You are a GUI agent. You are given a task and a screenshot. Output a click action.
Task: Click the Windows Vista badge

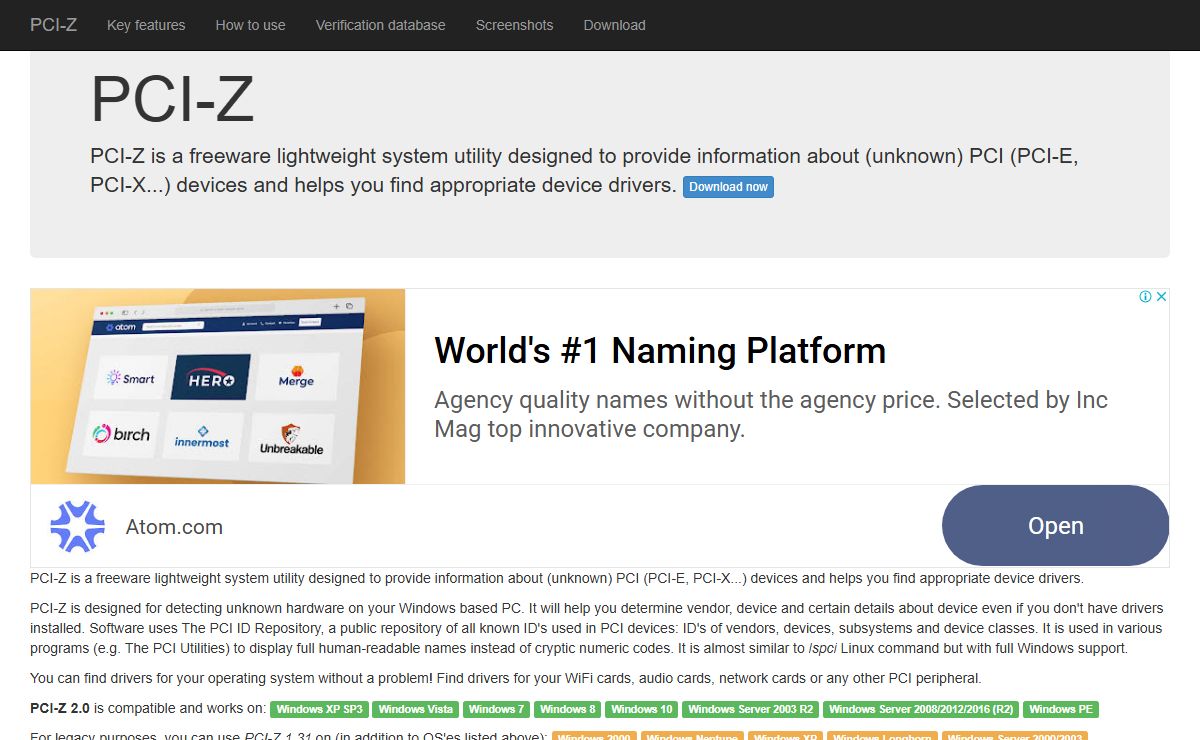click(416, 710)
